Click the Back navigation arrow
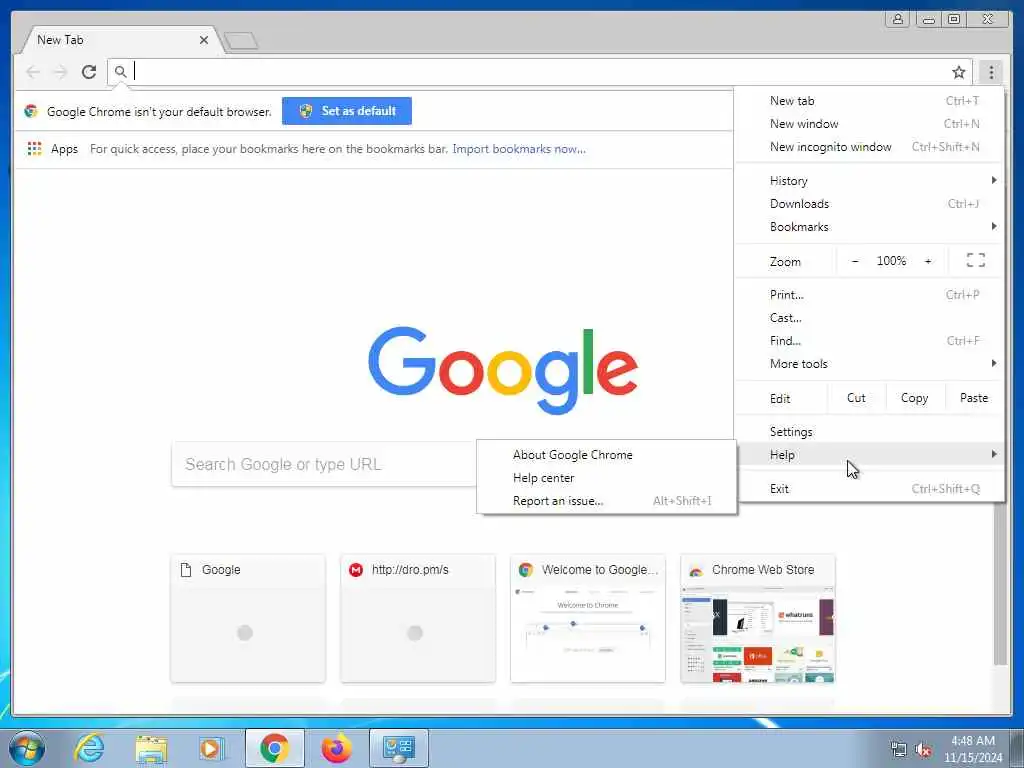Viewport: 1024px width, 768px height. (33, 72)
